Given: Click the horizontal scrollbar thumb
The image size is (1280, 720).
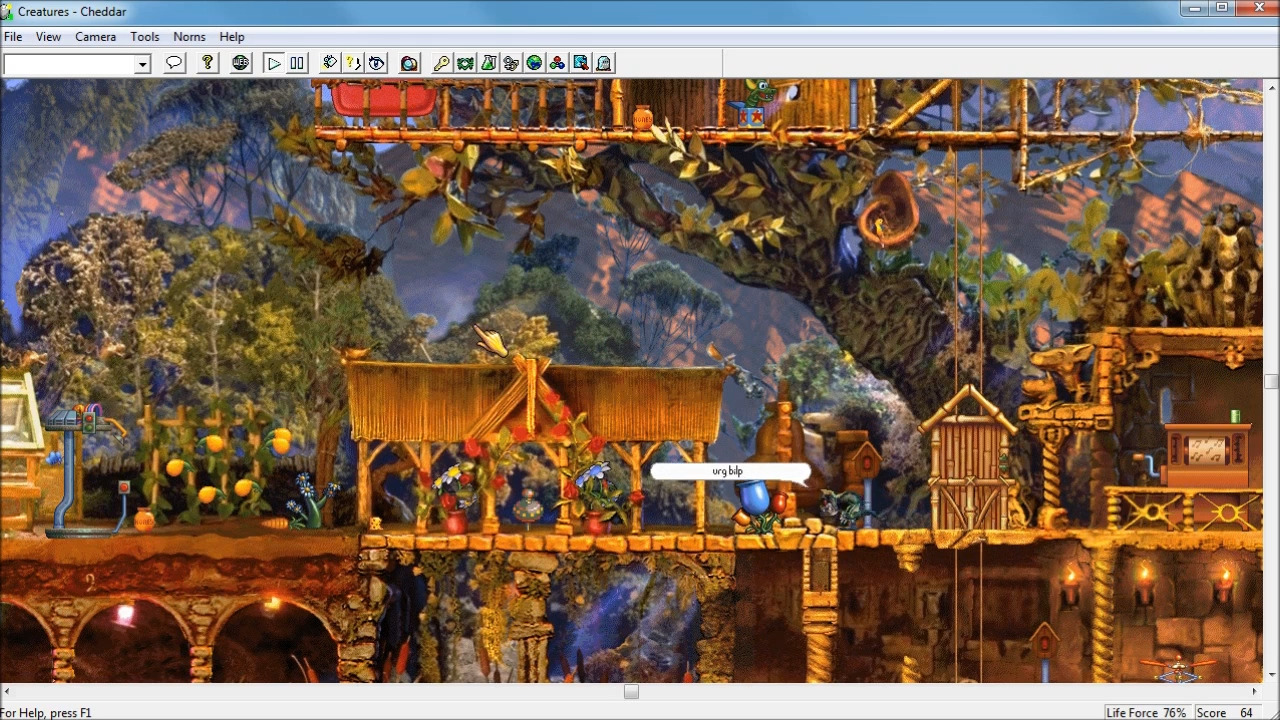Looking at the screenshot, I should click(631, 691).
